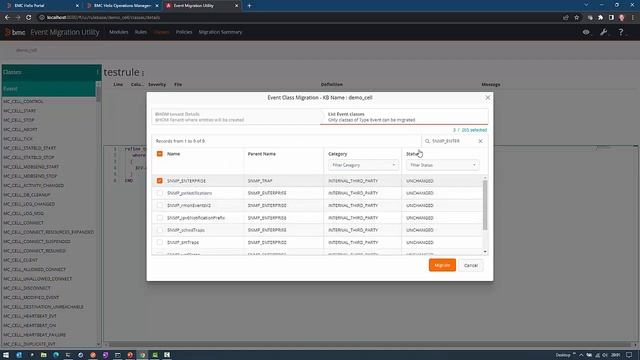The width and height of the screenshot is (640, 360).
Task: Click the Parent Name column header
Action: [262, 154]
